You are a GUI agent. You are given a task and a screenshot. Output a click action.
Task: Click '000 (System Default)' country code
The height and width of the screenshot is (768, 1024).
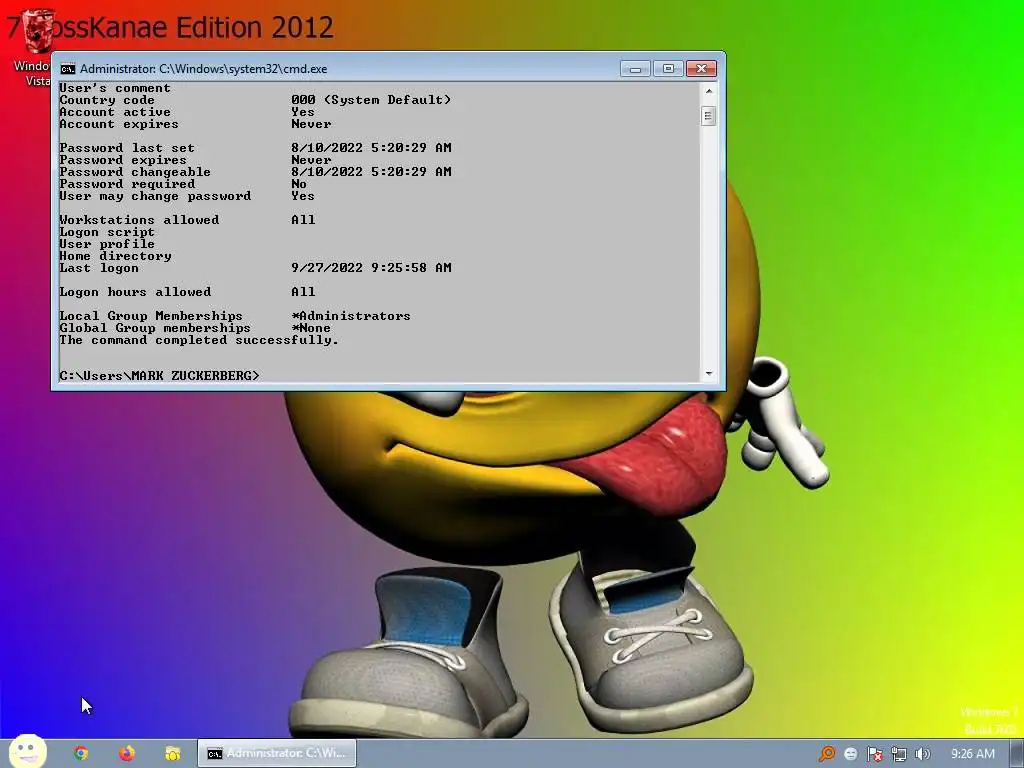point(371,100)
